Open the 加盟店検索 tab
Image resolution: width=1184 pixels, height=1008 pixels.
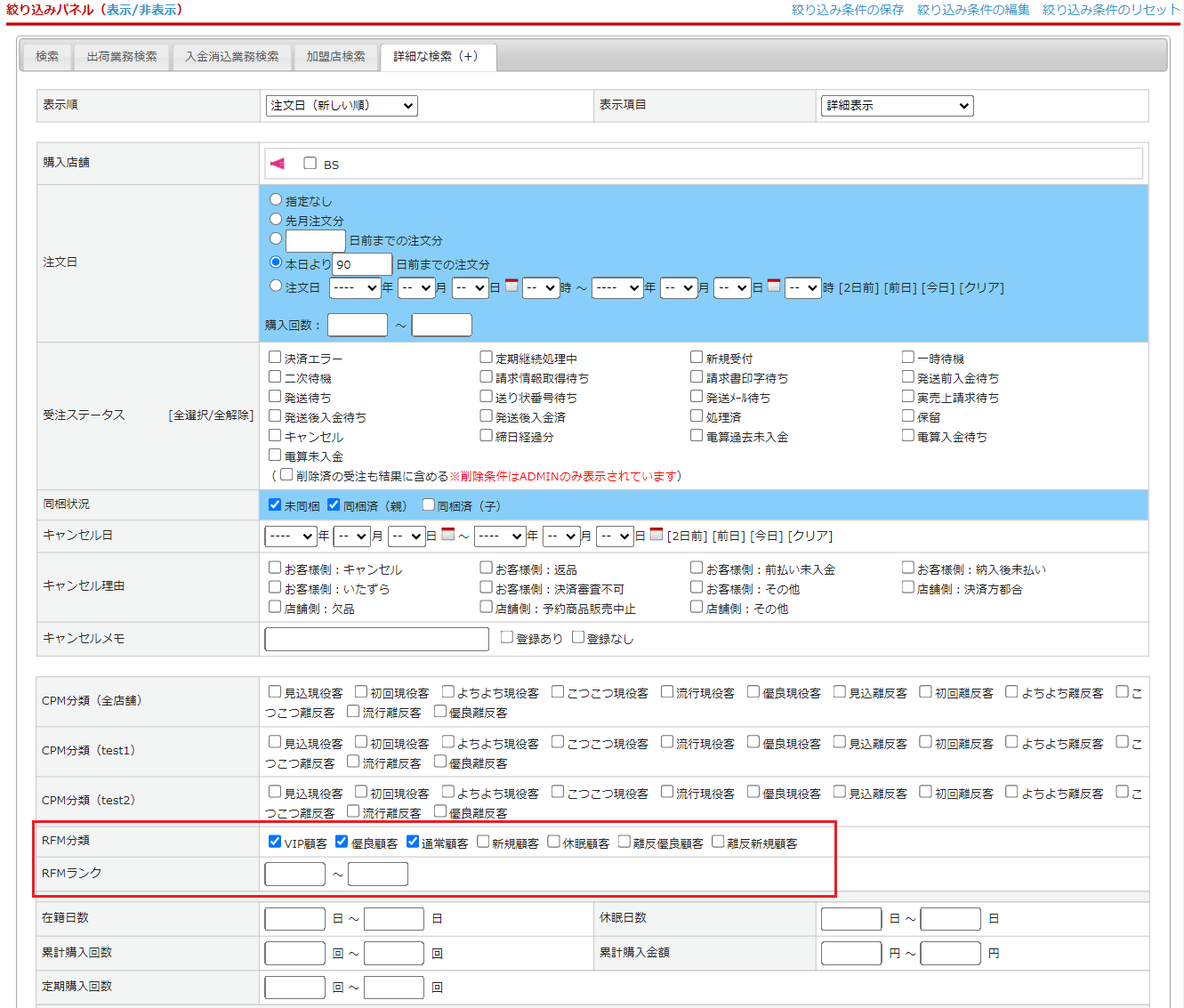tap(335, 57)
